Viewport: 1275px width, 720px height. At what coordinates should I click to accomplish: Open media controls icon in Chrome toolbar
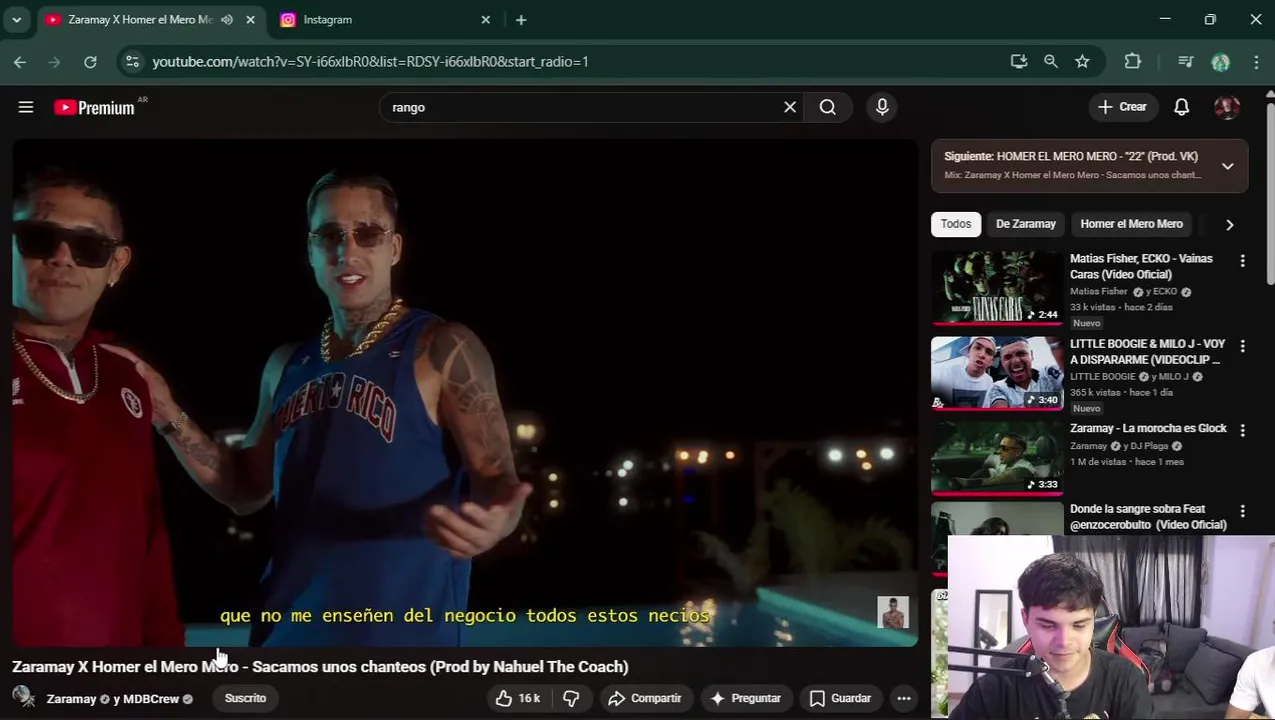1186,62
